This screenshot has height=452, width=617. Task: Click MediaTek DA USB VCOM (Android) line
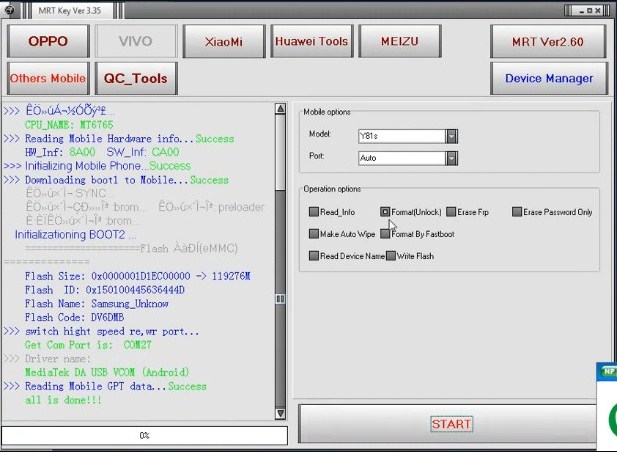click(107, 372)
